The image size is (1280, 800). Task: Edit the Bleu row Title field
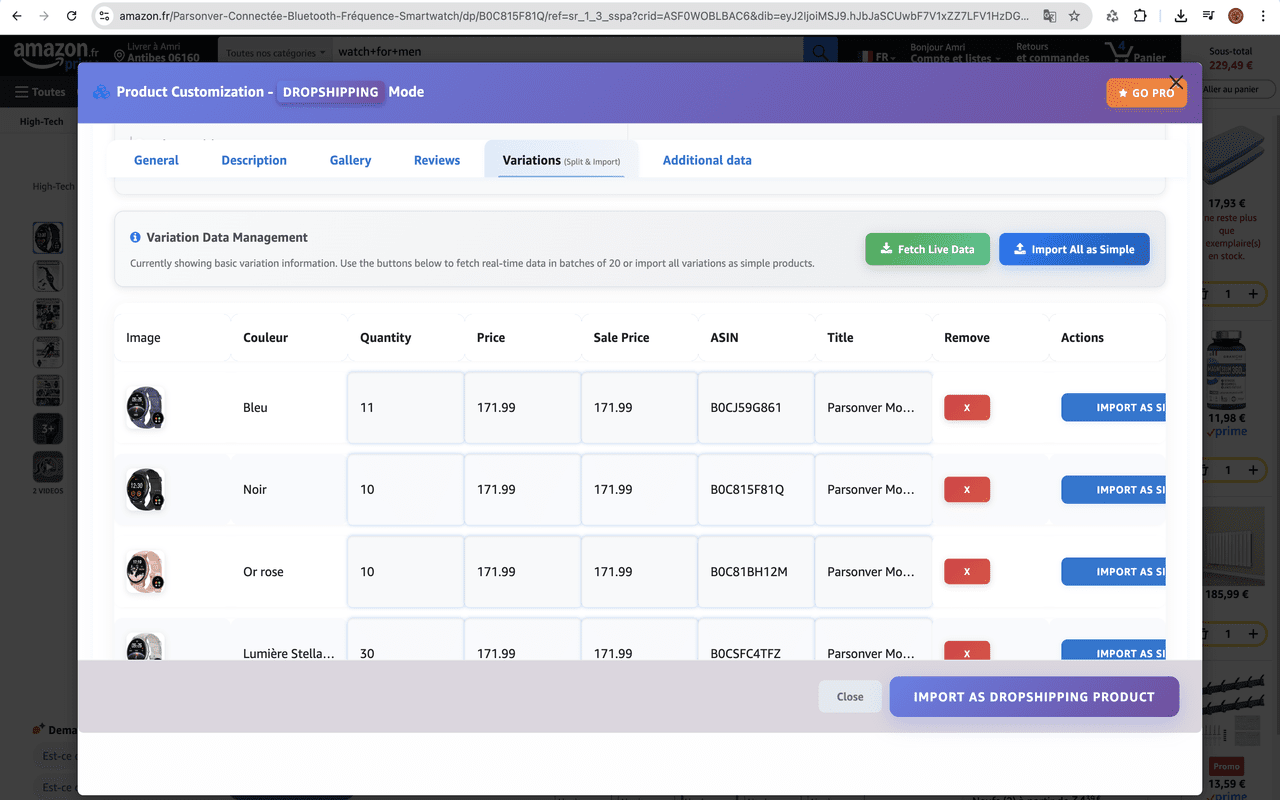pyautogui.click(x=873, y=408)
